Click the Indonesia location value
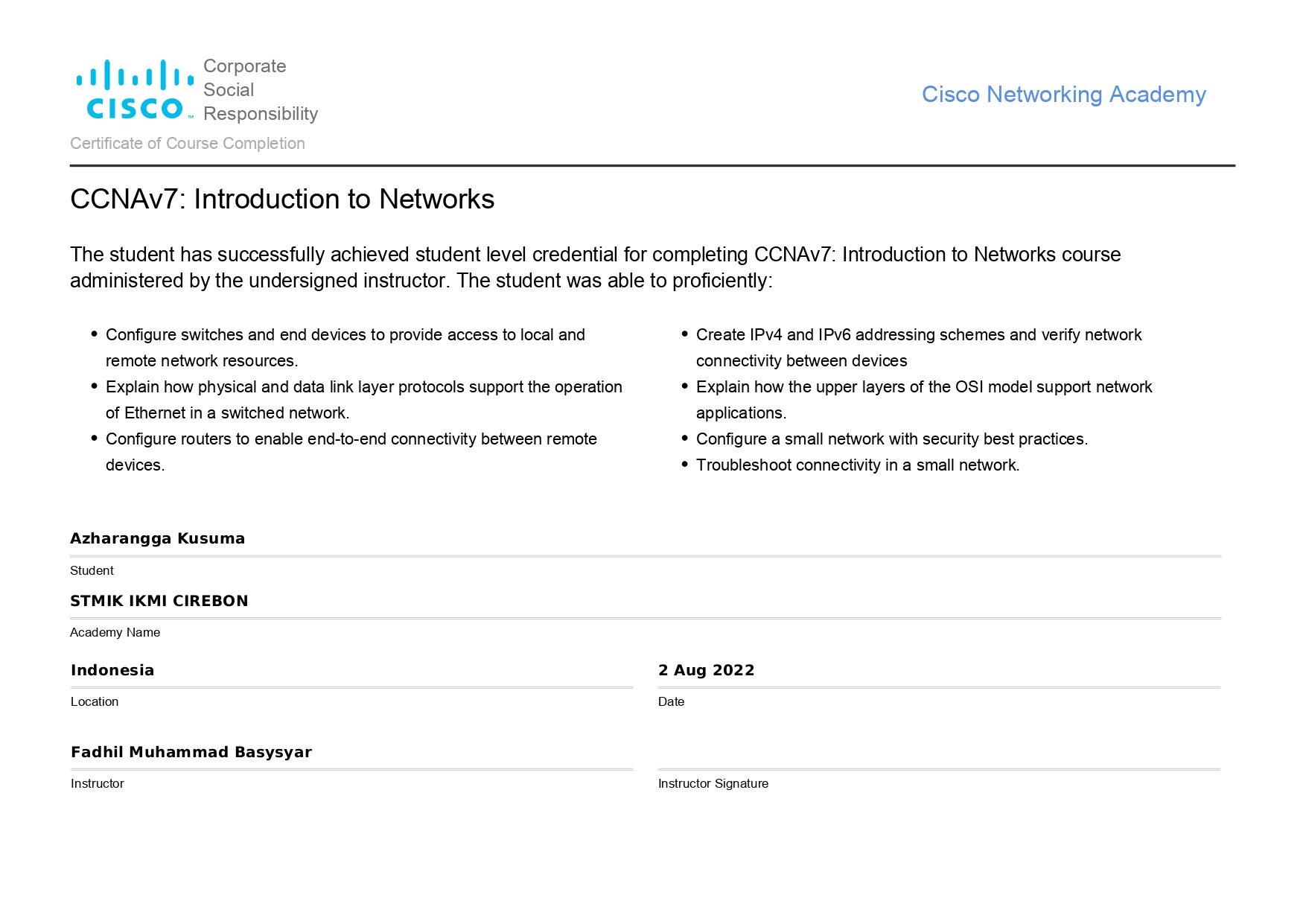The image size is (1306, 924). pos(112,670)
